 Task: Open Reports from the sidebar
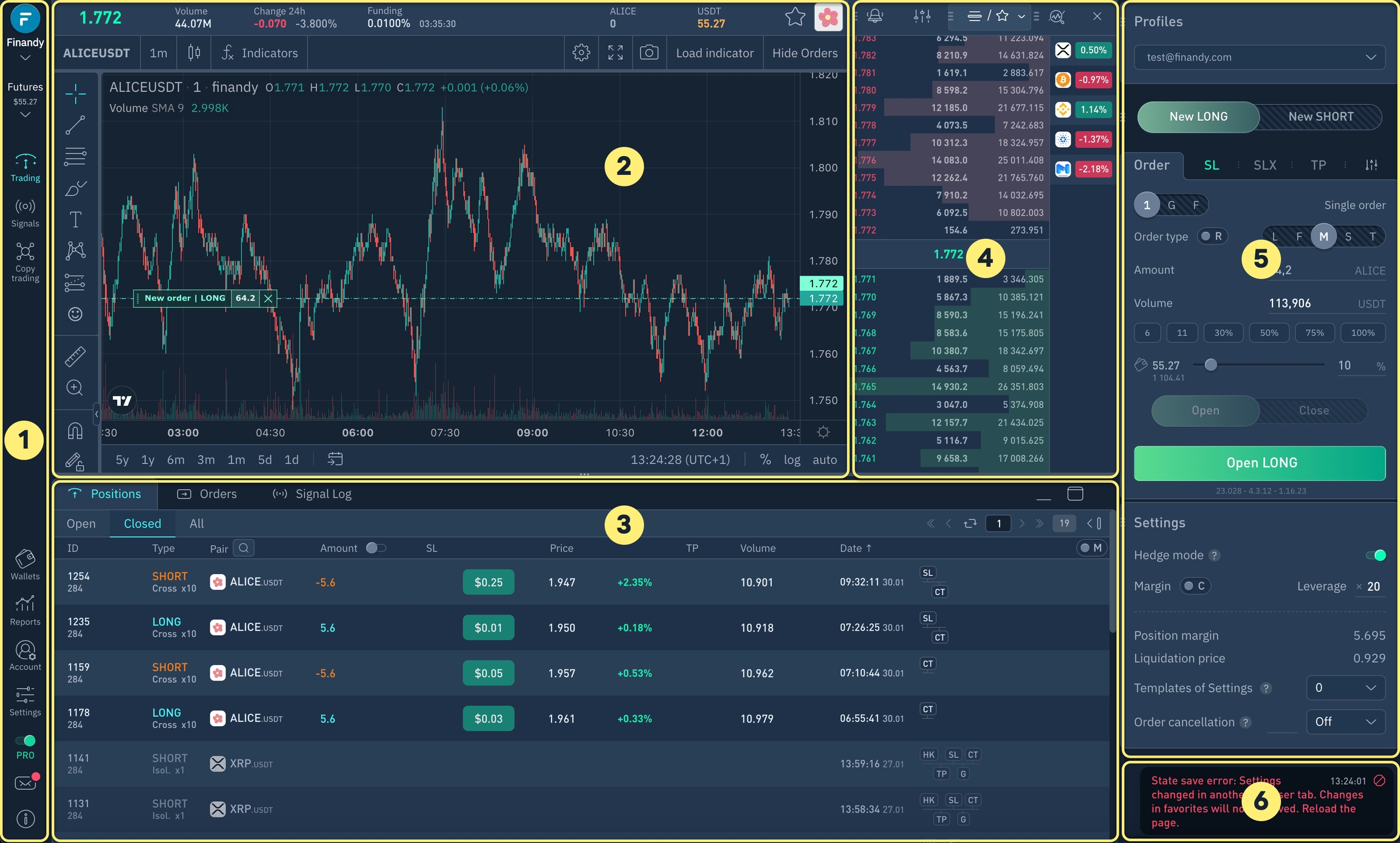tap(25, 610)
